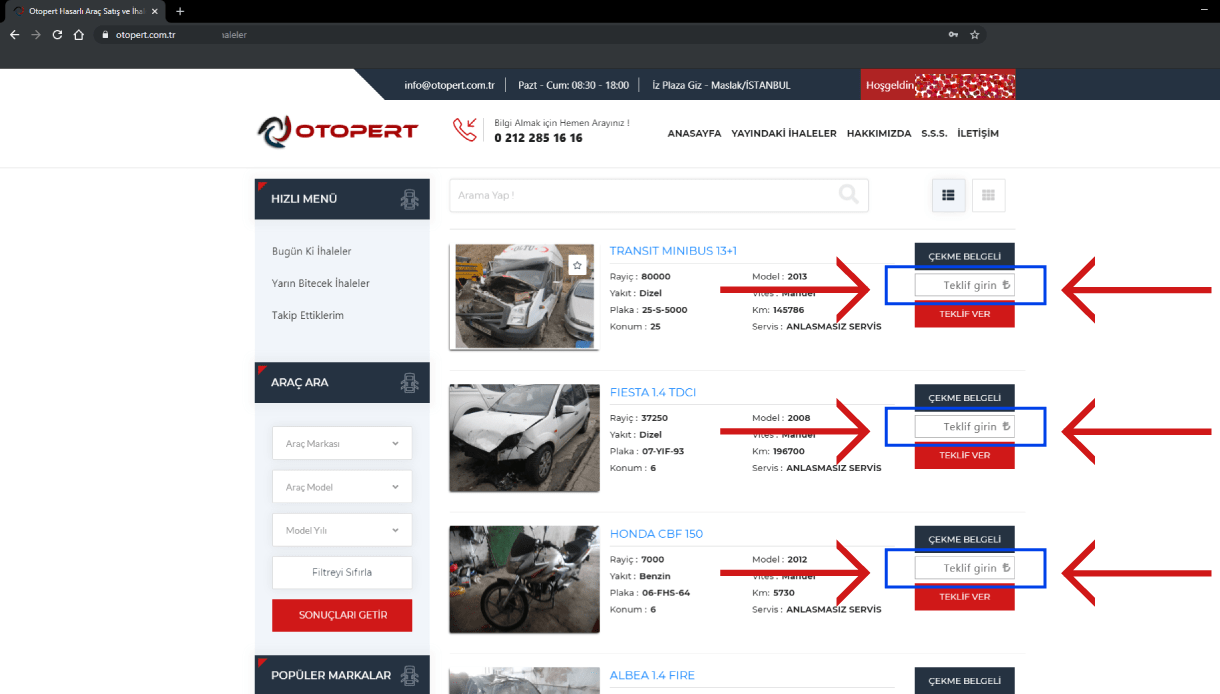This screenshot has height=694, width=1220.
Task: Open the Araç Markası dropdown
Action: (x=342, y=443)
